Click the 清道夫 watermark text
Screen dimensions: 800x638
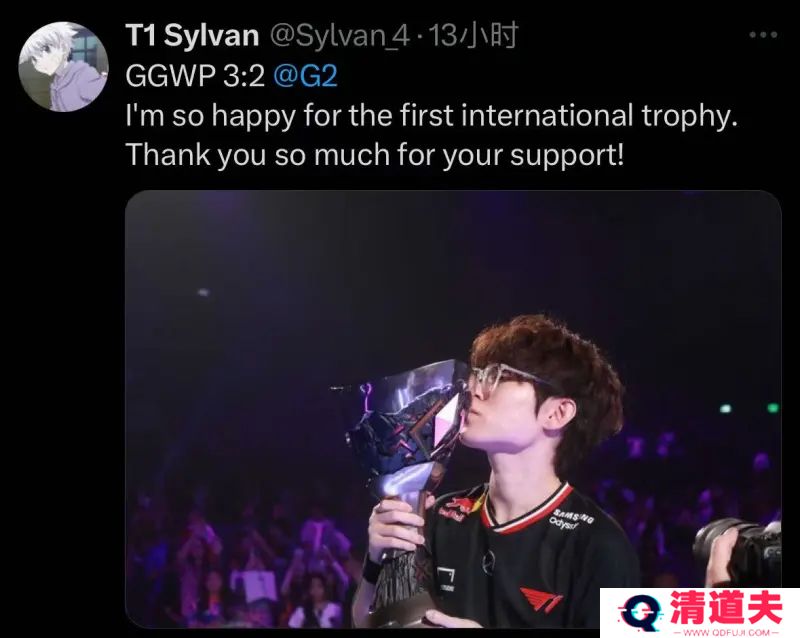pos(726,608)
